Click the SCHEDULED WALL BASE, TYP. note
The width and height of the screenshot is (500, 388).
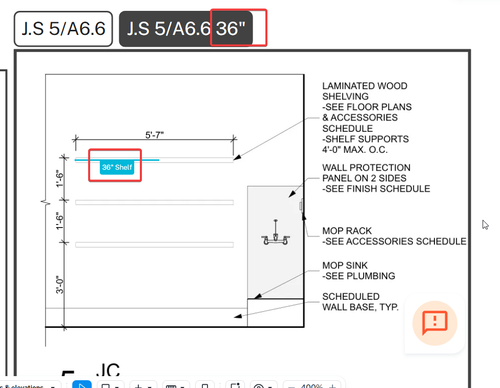[x=360, y=302]
